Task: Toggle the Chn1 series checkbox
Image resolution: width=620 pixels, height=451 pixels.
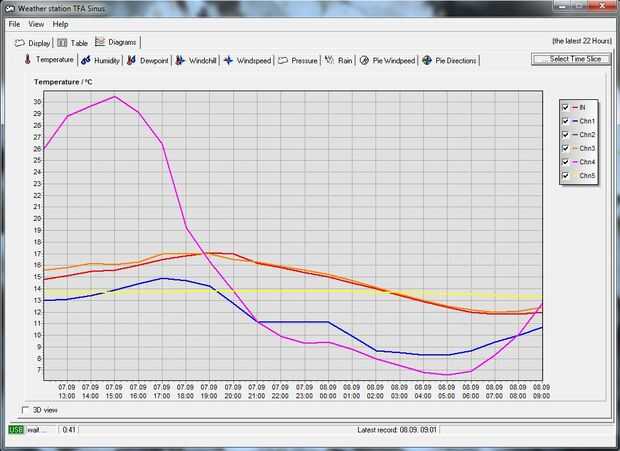Action: tap(565, 121)
